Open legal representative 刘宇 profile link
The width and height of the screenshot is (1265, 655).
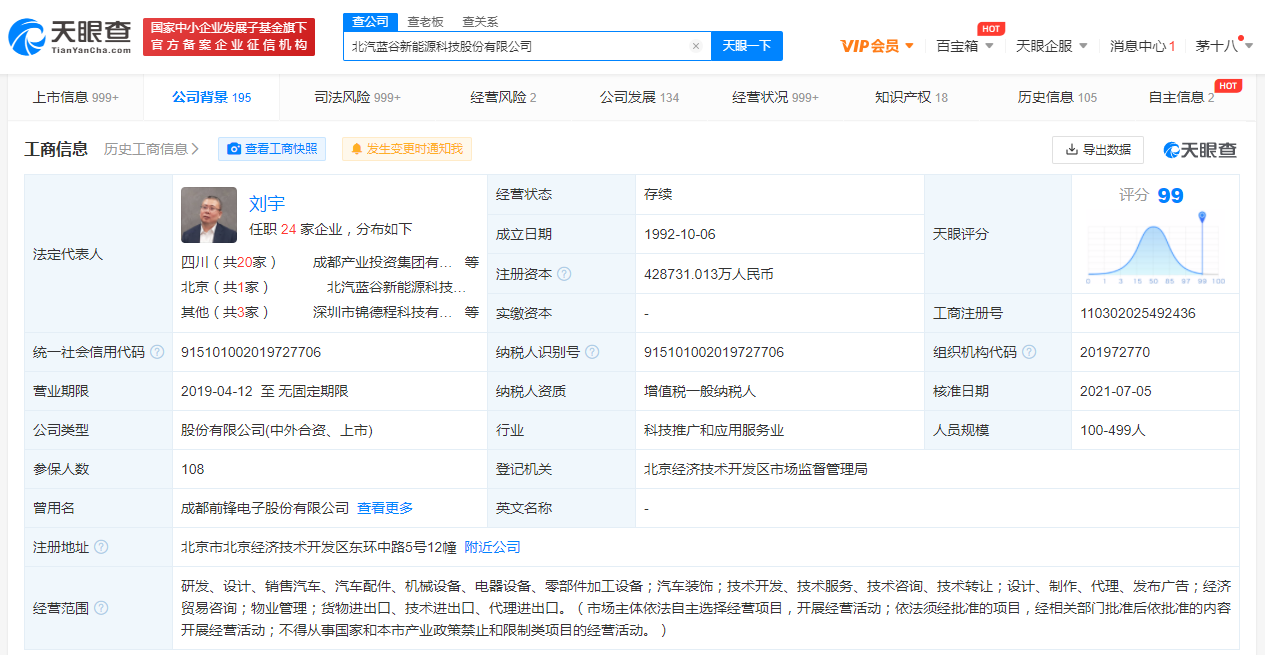[267, 204]
